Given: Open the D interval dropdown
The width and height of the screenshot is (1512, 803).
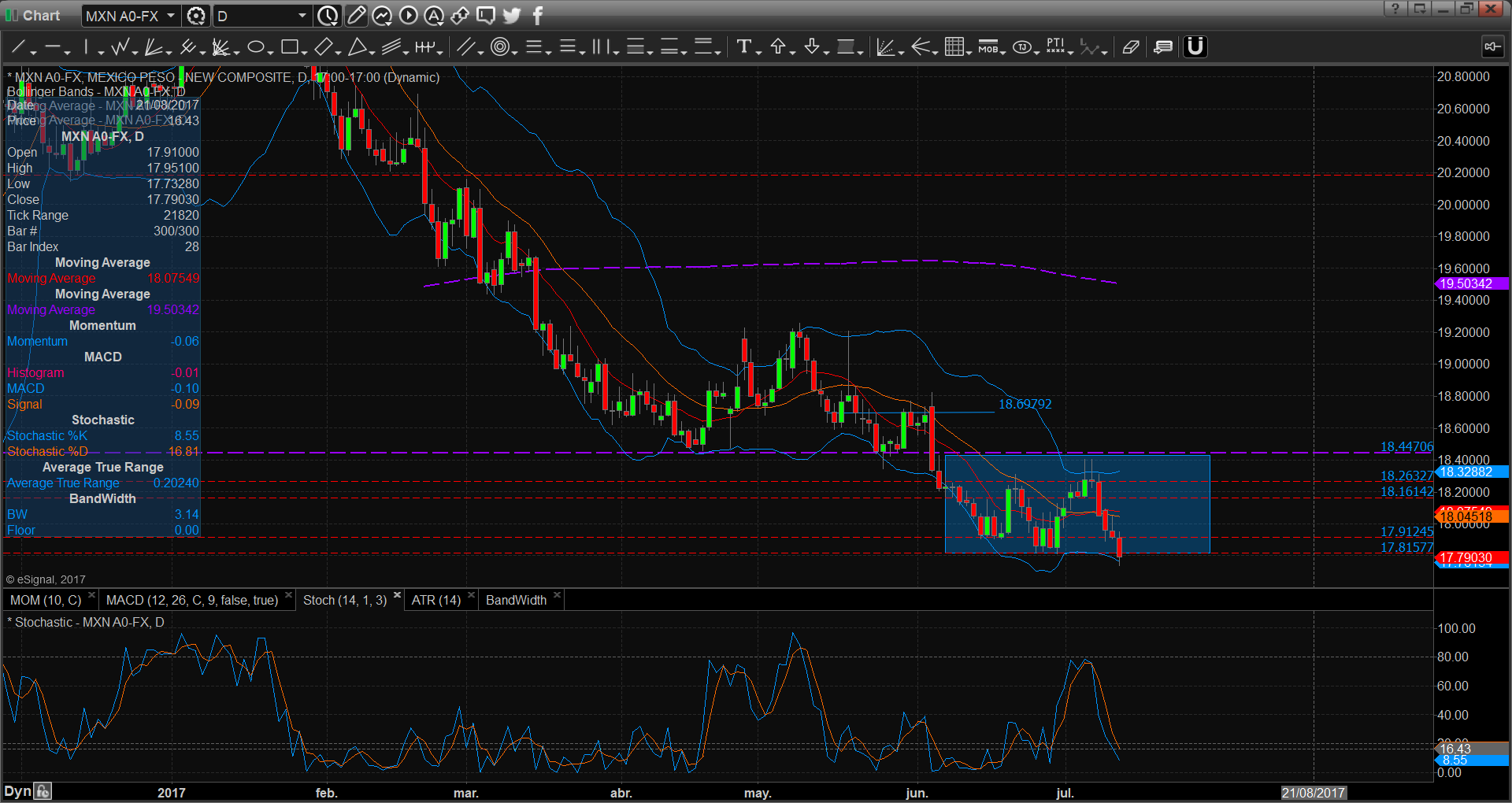Looking at the screenshot, I should click(261, 16).
